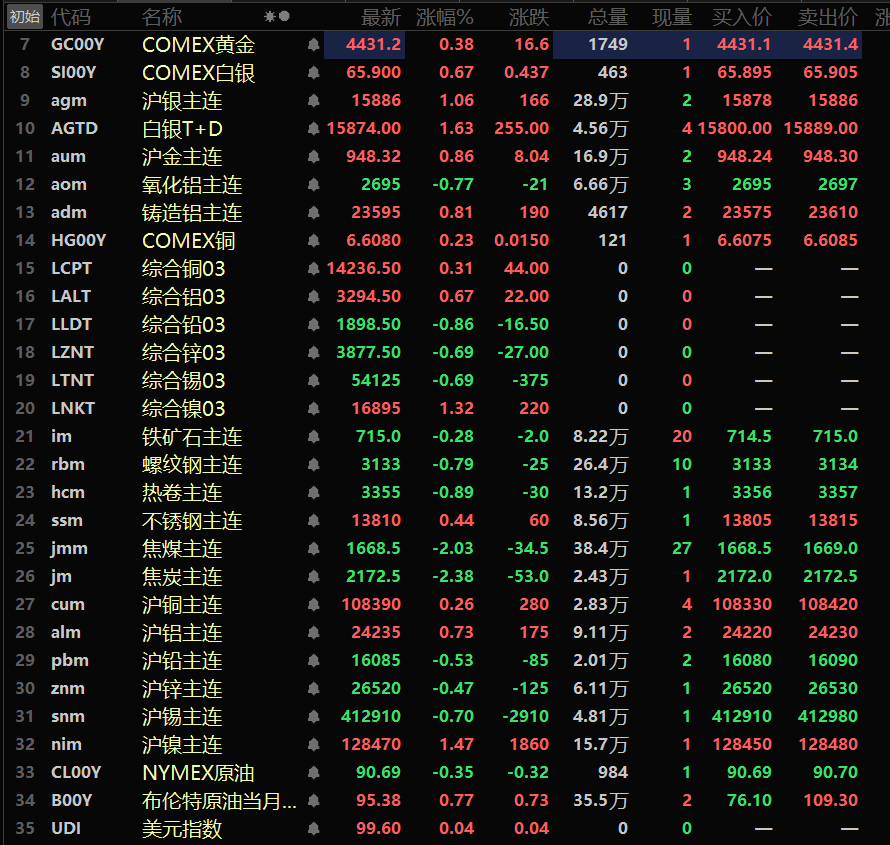The image size is (890, 845).
Task: Sort by 总量 column header
Action: coord(608,17)
